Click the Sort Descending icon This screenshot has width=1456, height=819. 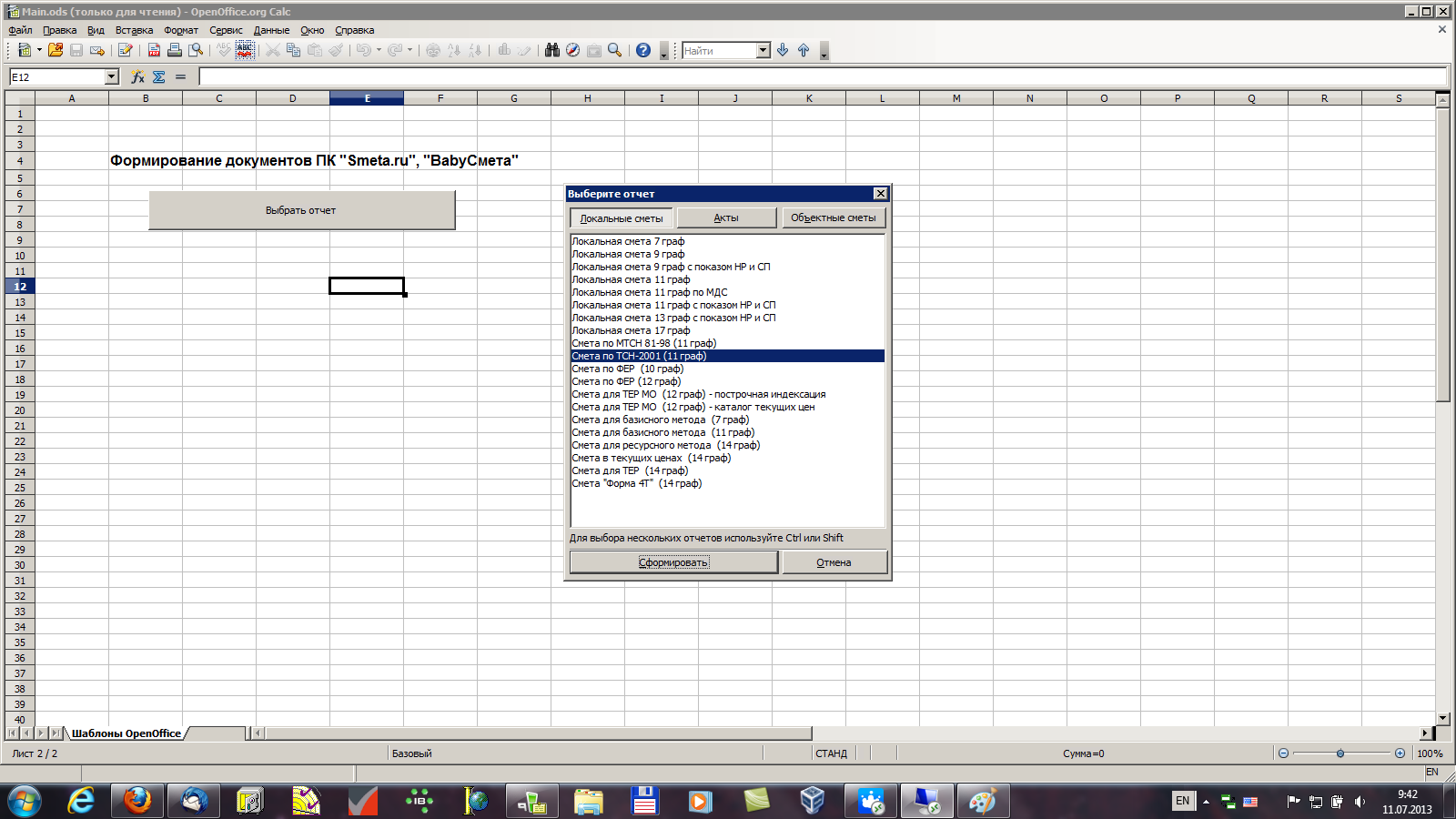pyautogui.click(x=475, y=50)
